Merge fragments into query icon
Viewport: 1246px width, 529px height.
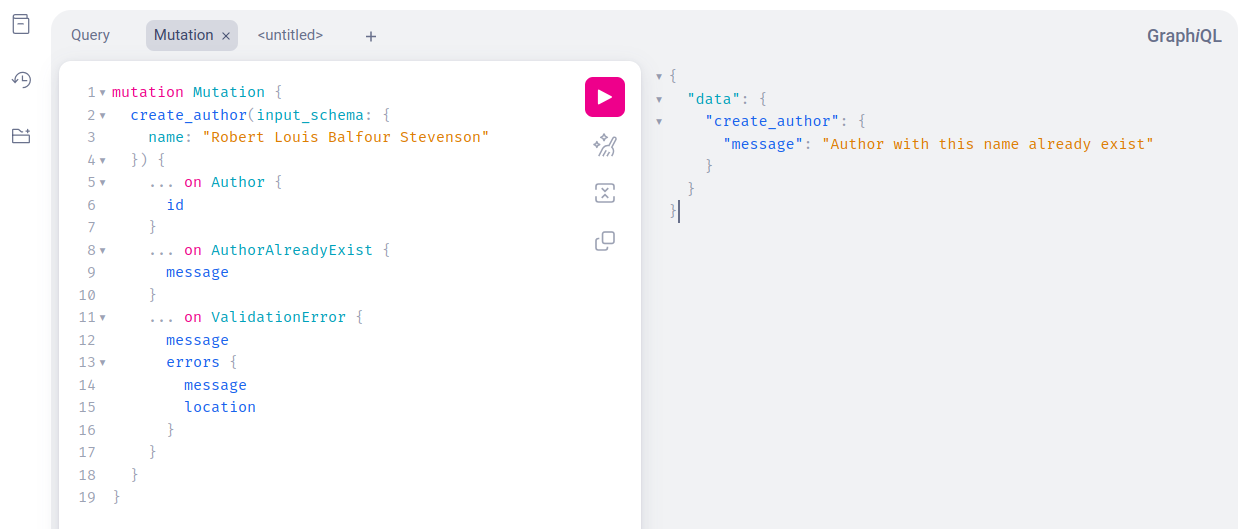click(605, 193)
